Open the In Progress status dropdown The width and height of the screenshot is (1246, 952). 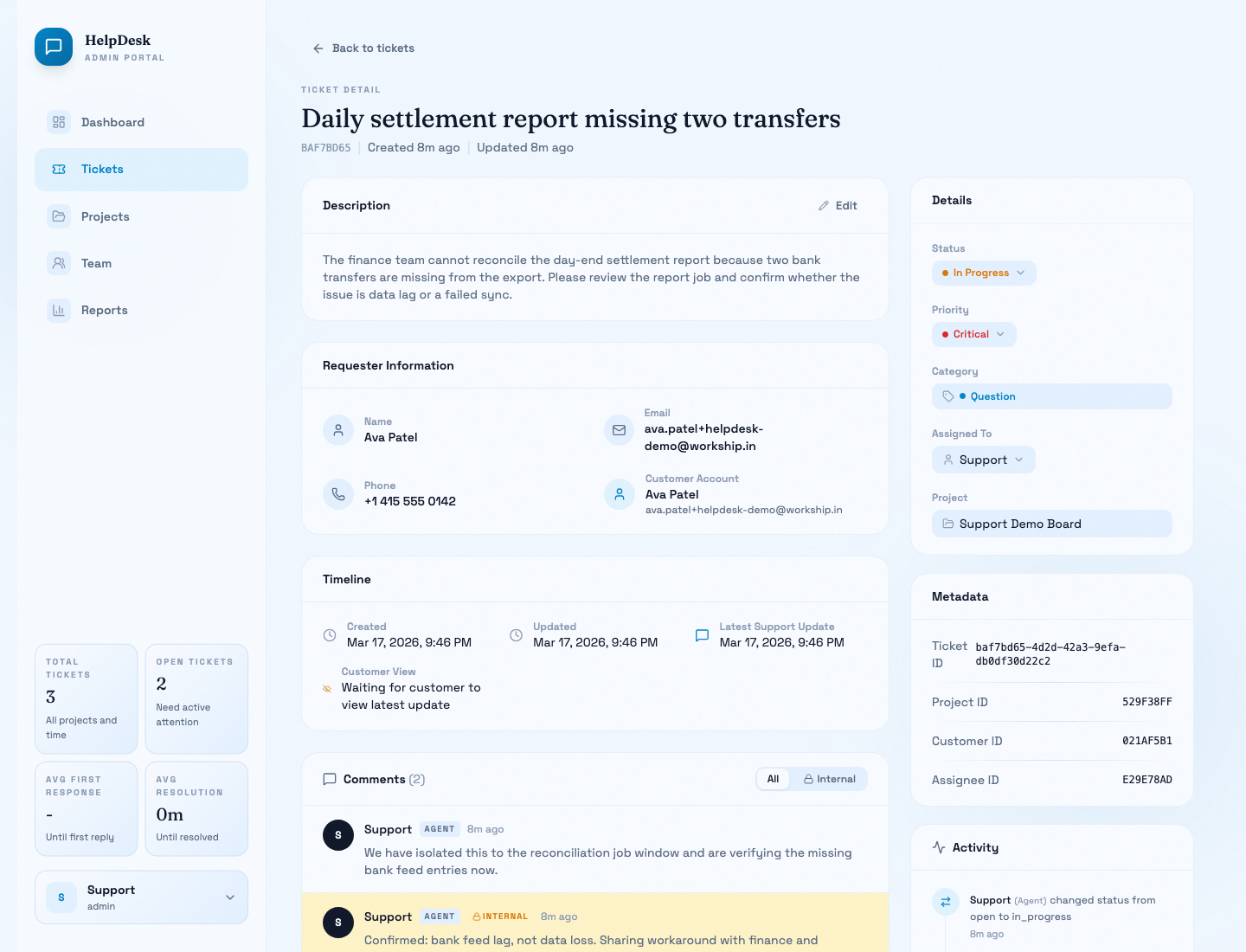click(x=984, y=273)
